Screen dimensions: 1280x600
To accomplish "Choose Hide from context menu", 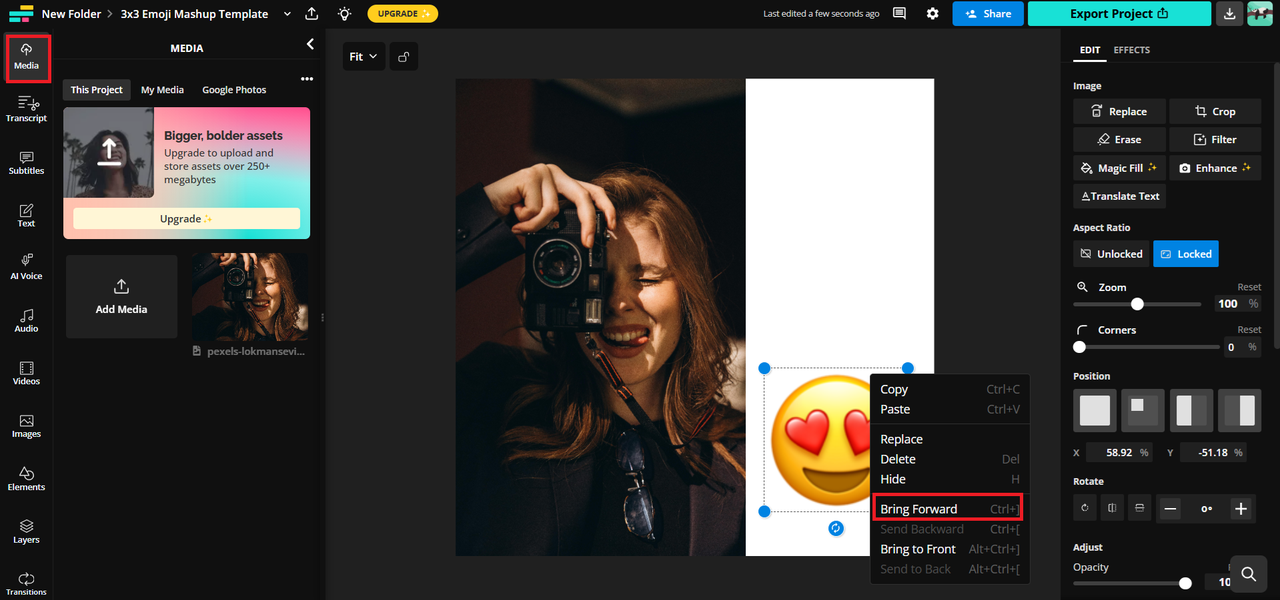I will coord(950,479).
